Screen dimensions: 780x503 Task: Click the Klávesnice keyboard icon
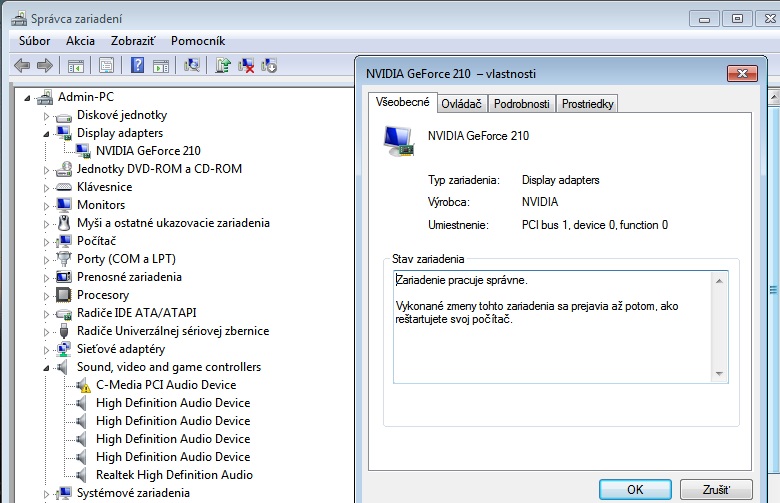click(64, 187)
